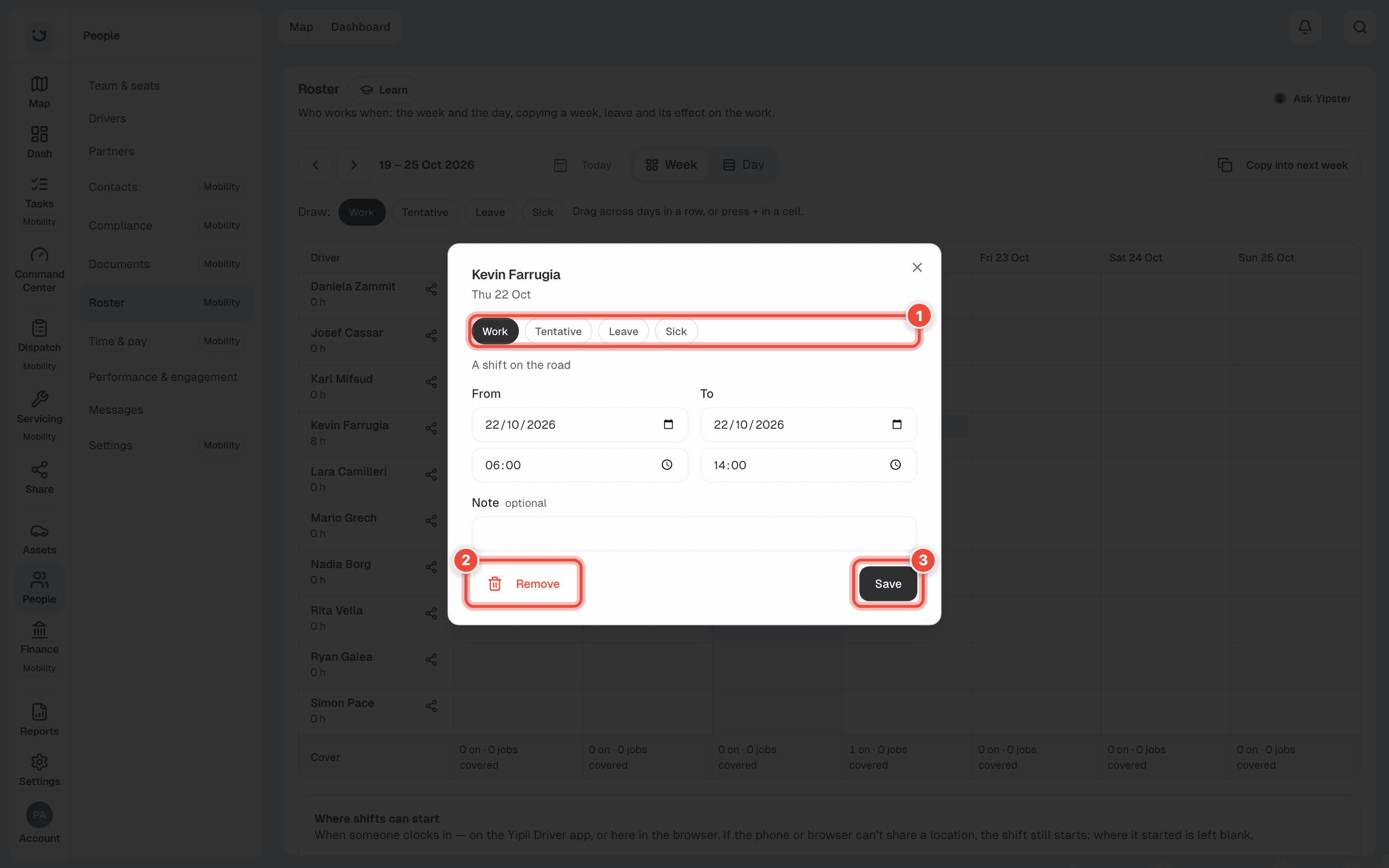Click the search magnifier icon
1389x868 pixels.
(1359, 27)
